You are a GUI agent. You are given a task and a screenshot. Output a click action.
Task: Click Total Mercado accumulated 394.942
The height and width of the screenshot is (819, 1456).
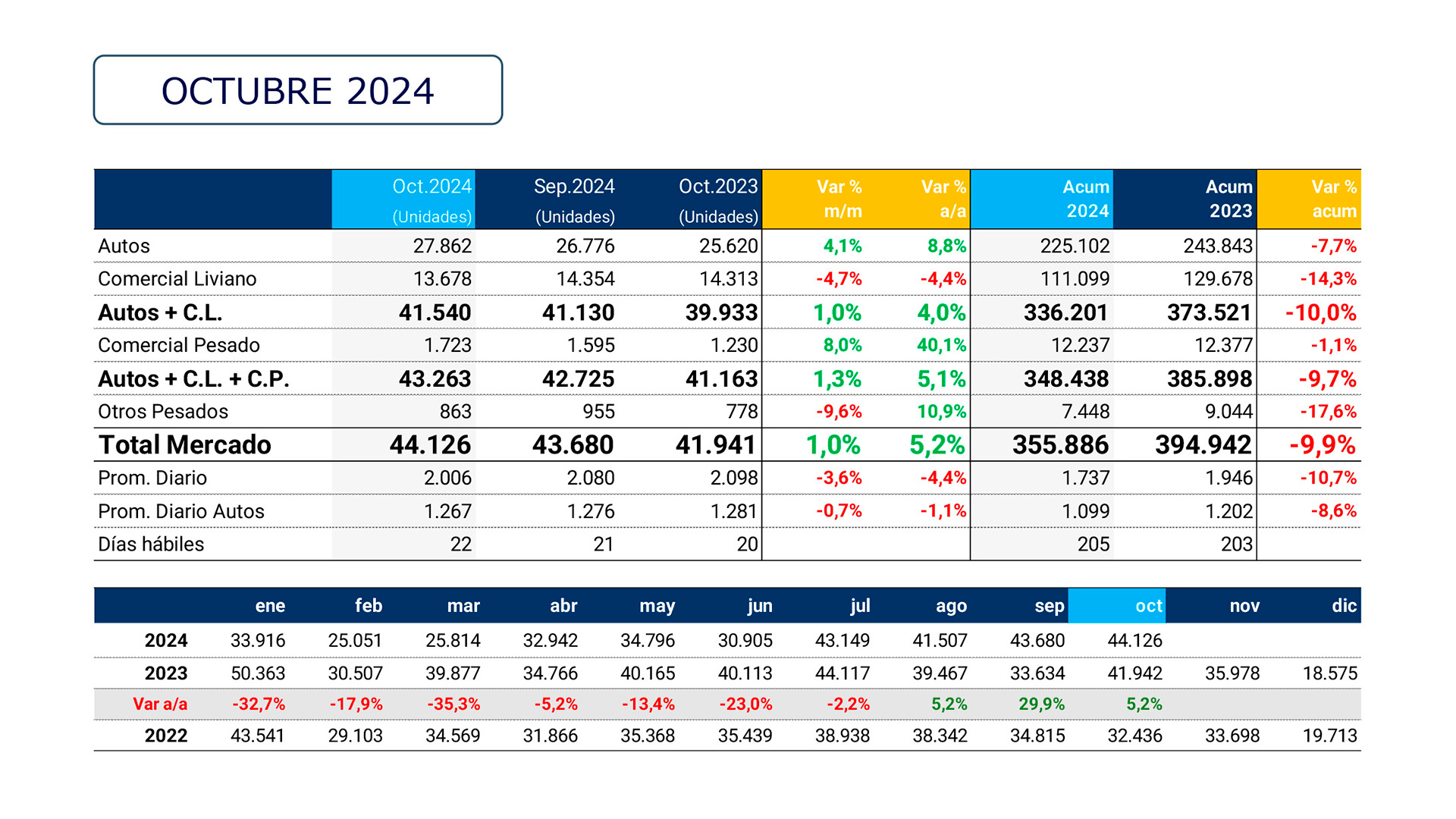[x=1203, y=445]
